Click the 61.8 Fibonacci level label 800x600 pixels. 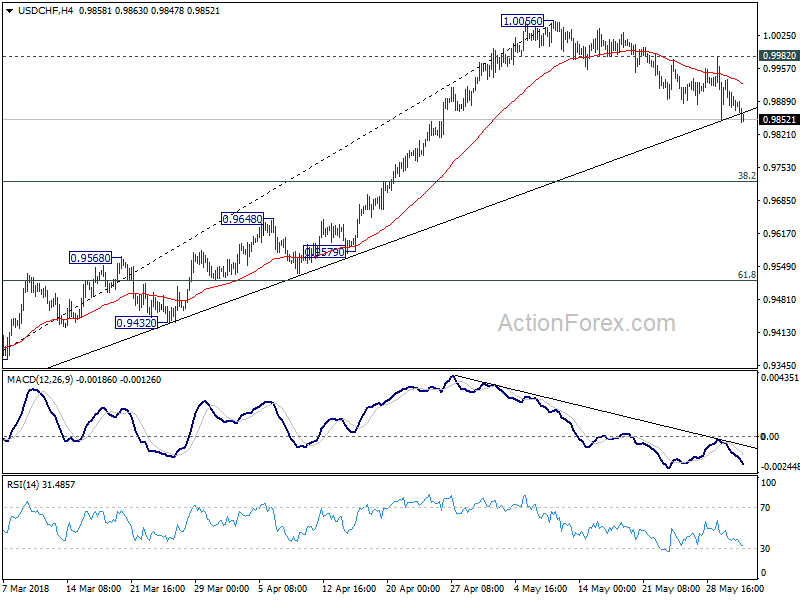(x=747, y=274)
